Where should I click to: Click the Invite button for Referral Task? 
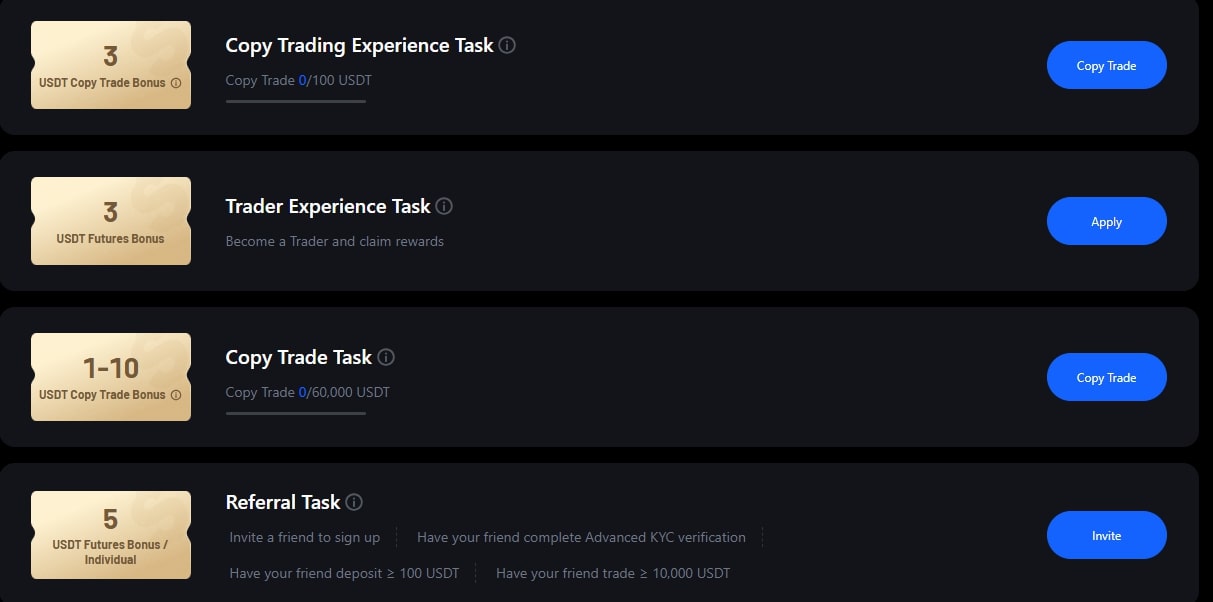point(1106,535)
